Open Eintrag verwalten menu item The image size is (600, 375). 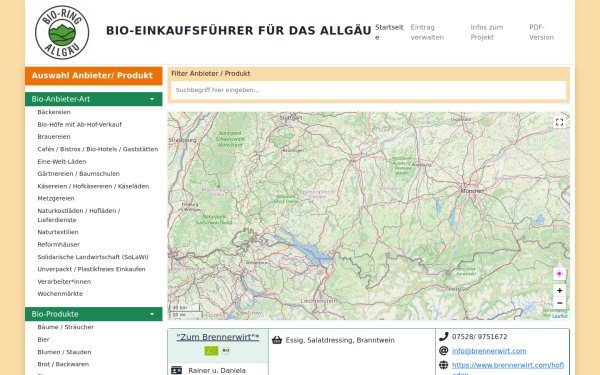click(x=427, y=32)
